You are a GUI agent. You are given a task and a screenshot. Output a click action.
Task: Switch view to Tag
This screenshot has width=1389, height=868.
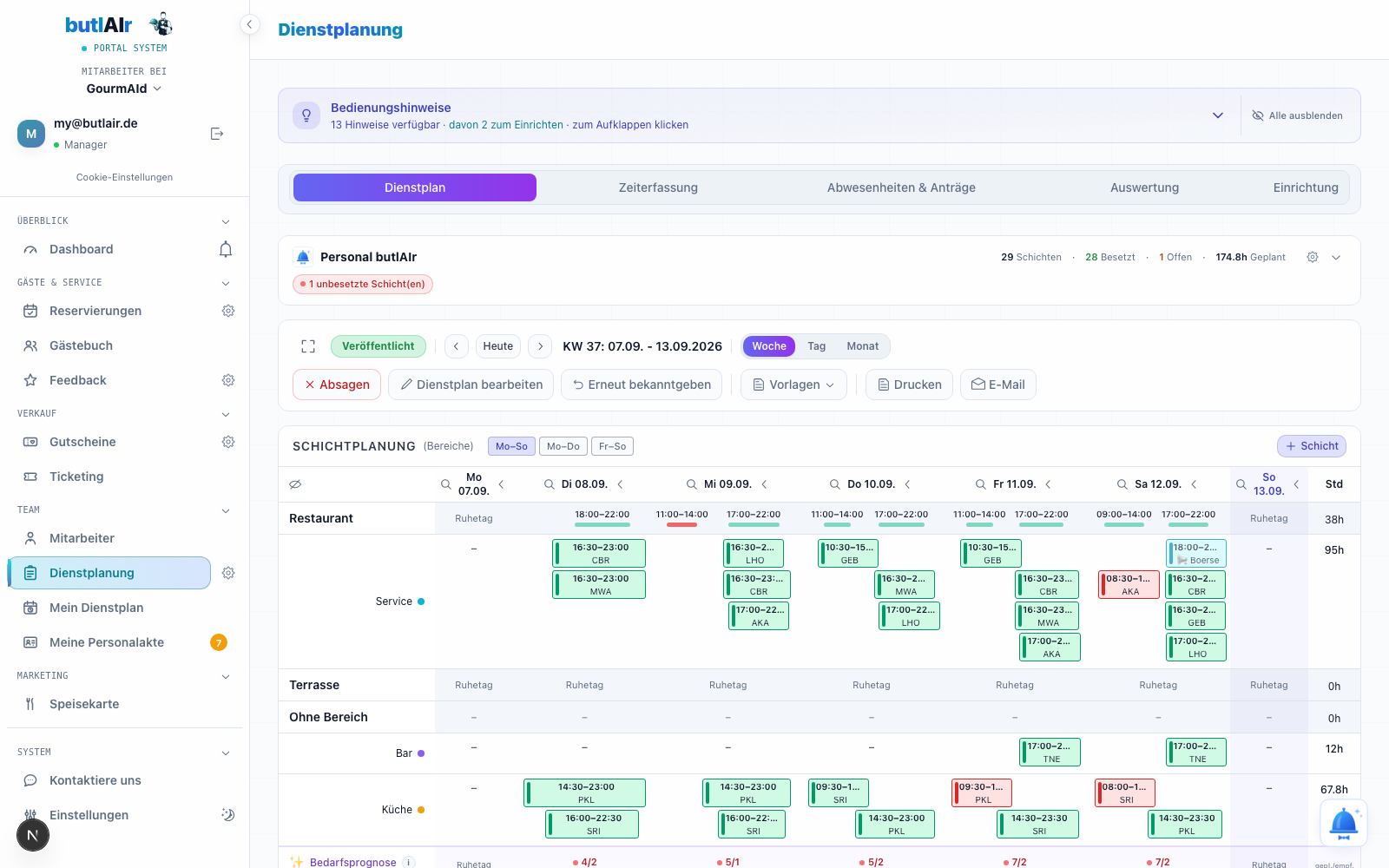pyautogui.click(x=817, y=346)
